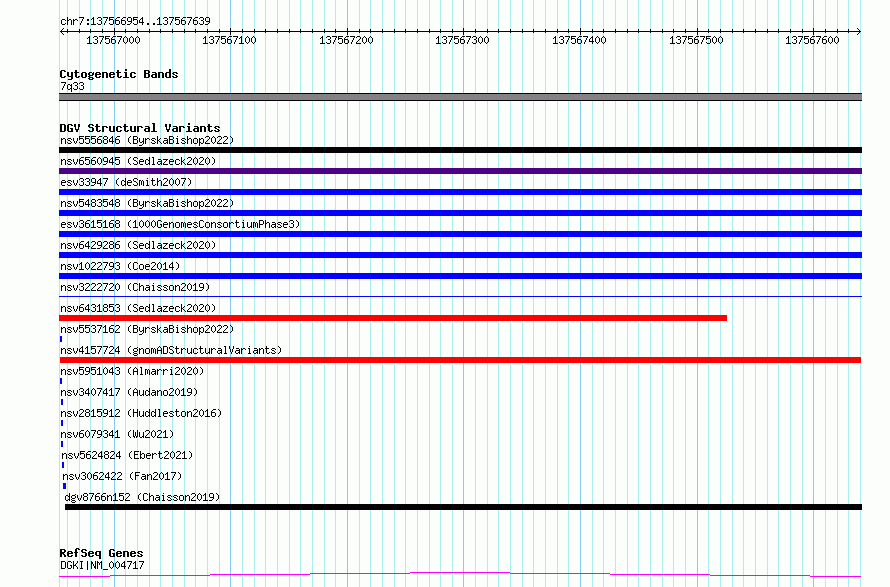Open the DGV Structural Variants track title
890x587 pixels.
coord(140,128)
